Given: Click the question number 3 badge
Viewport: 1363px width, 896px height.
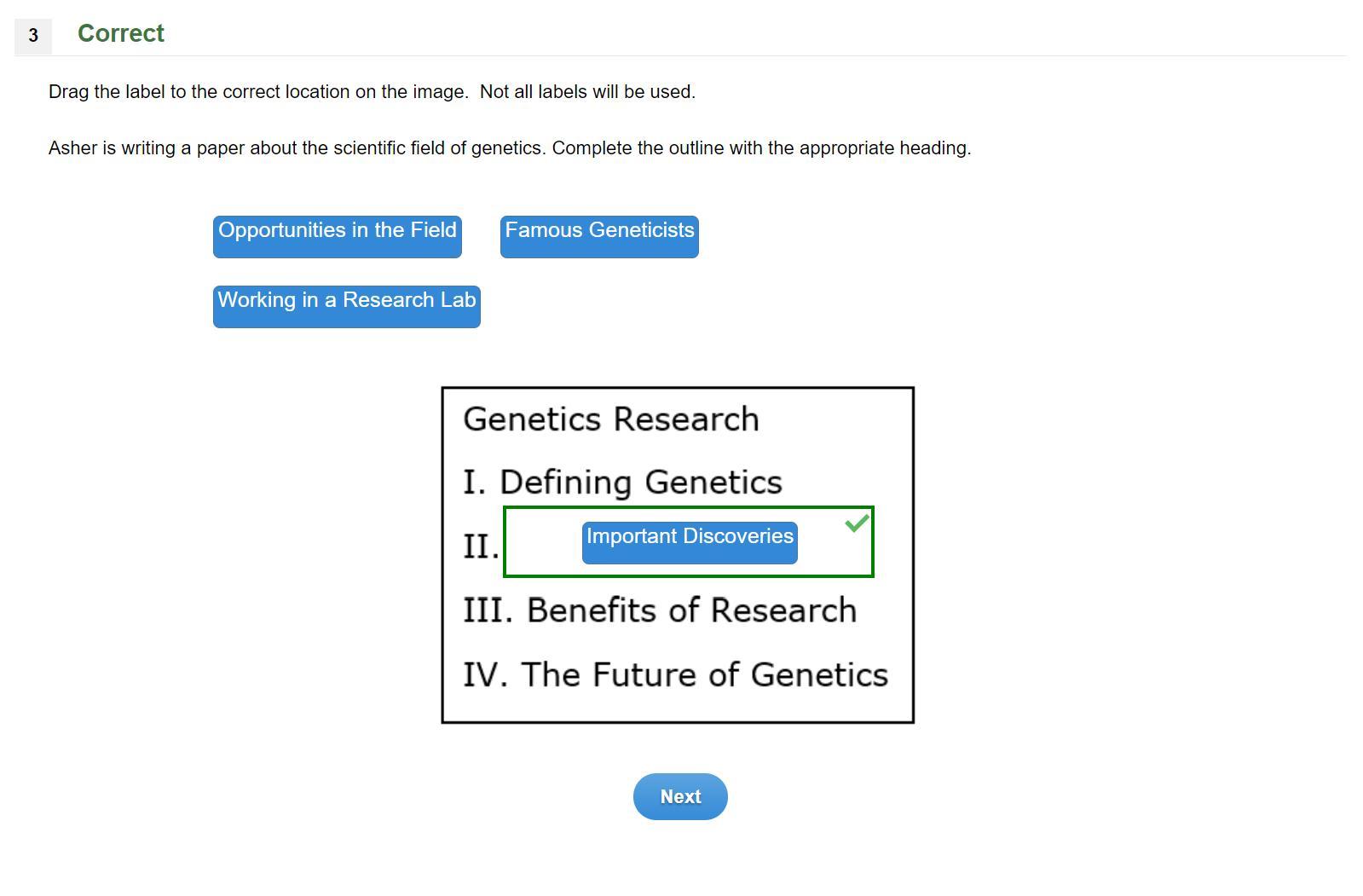Looking at the screenshot, I should [33, 36].
